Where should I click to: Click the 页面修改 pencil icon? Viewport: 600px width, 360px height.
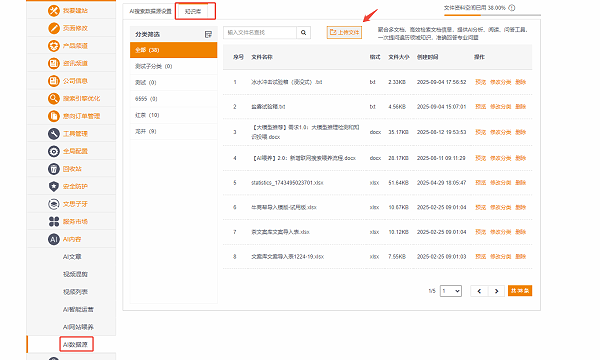(54, 28)
